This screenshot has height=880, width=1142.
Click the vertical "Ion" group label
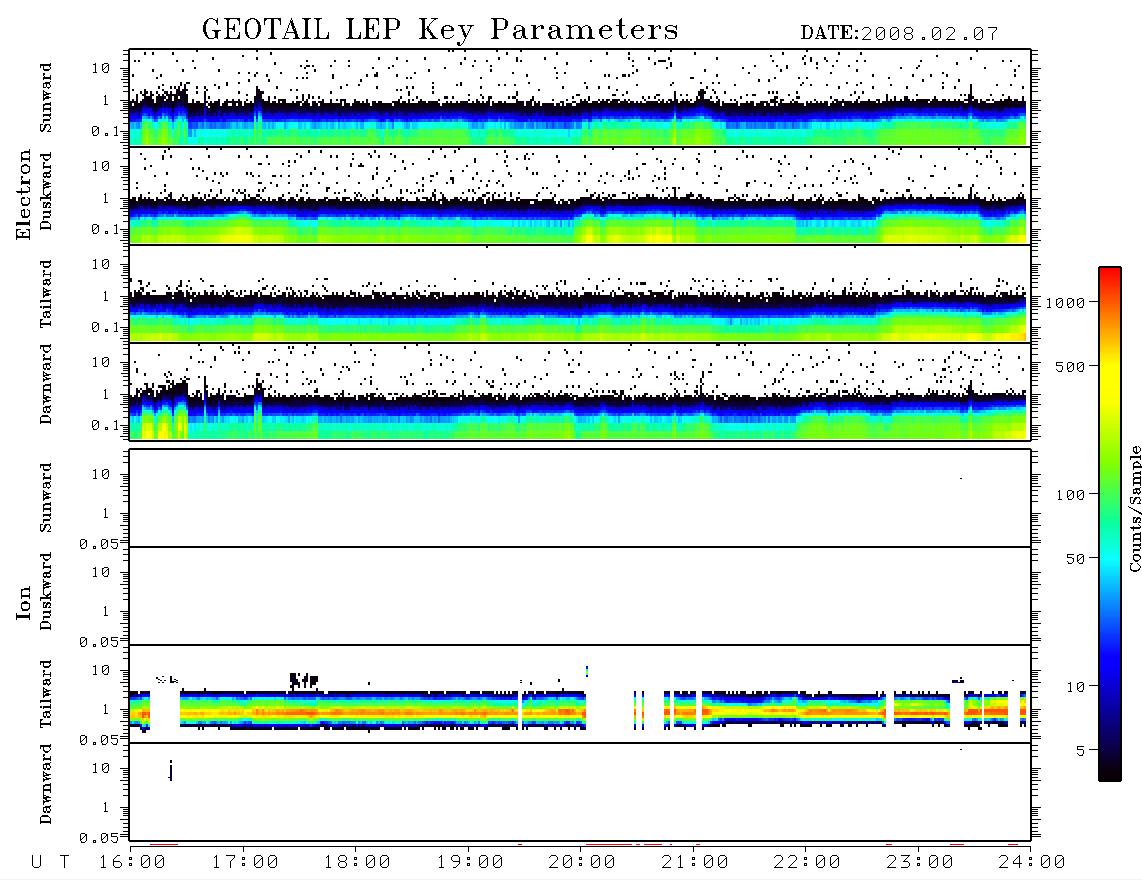click(24, 602)
